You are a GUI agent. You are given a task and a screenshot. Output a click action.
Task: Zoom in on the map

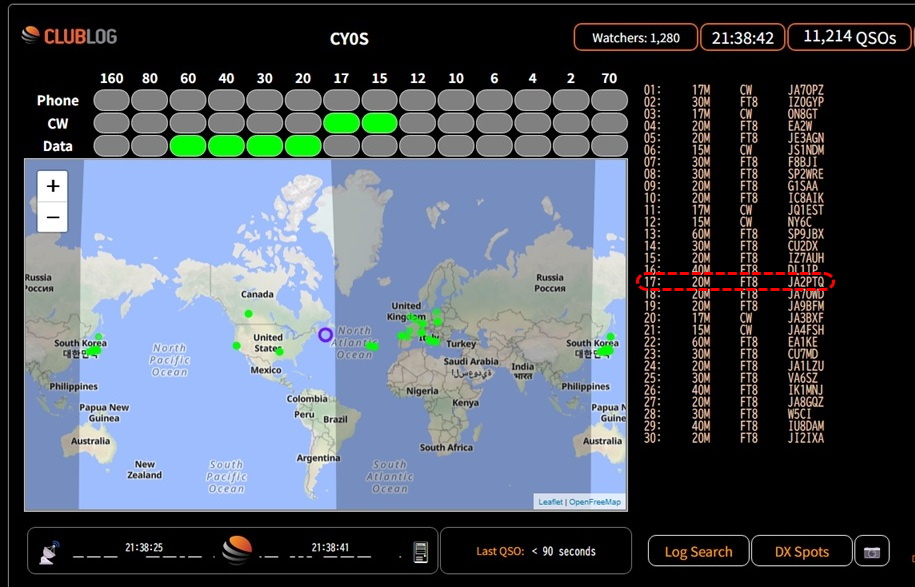pyautogui.click(x=53, y=186)
